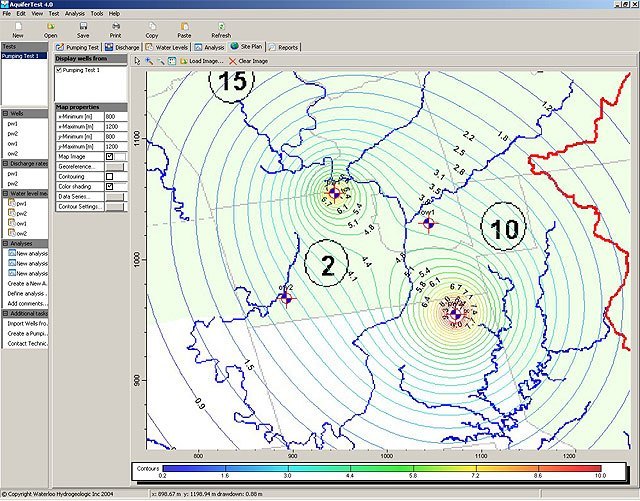
Task: Click the Copy toolbar icon
Action: click(152, 27)
